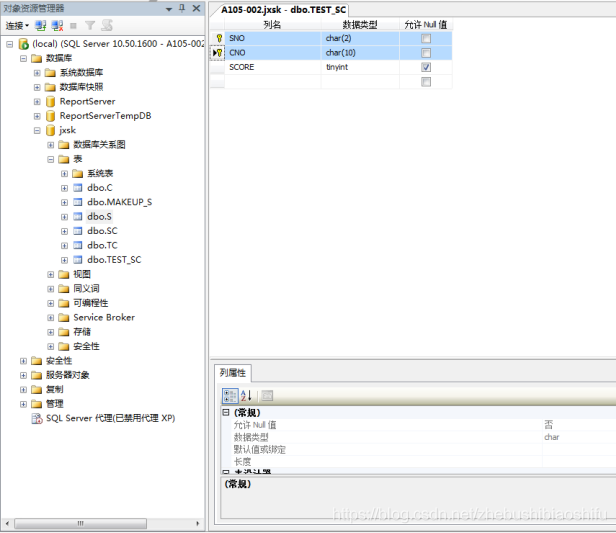This screenshot has width=616, height=533.
Task: Click the char(10) data type cell
Action: point(360,53)
